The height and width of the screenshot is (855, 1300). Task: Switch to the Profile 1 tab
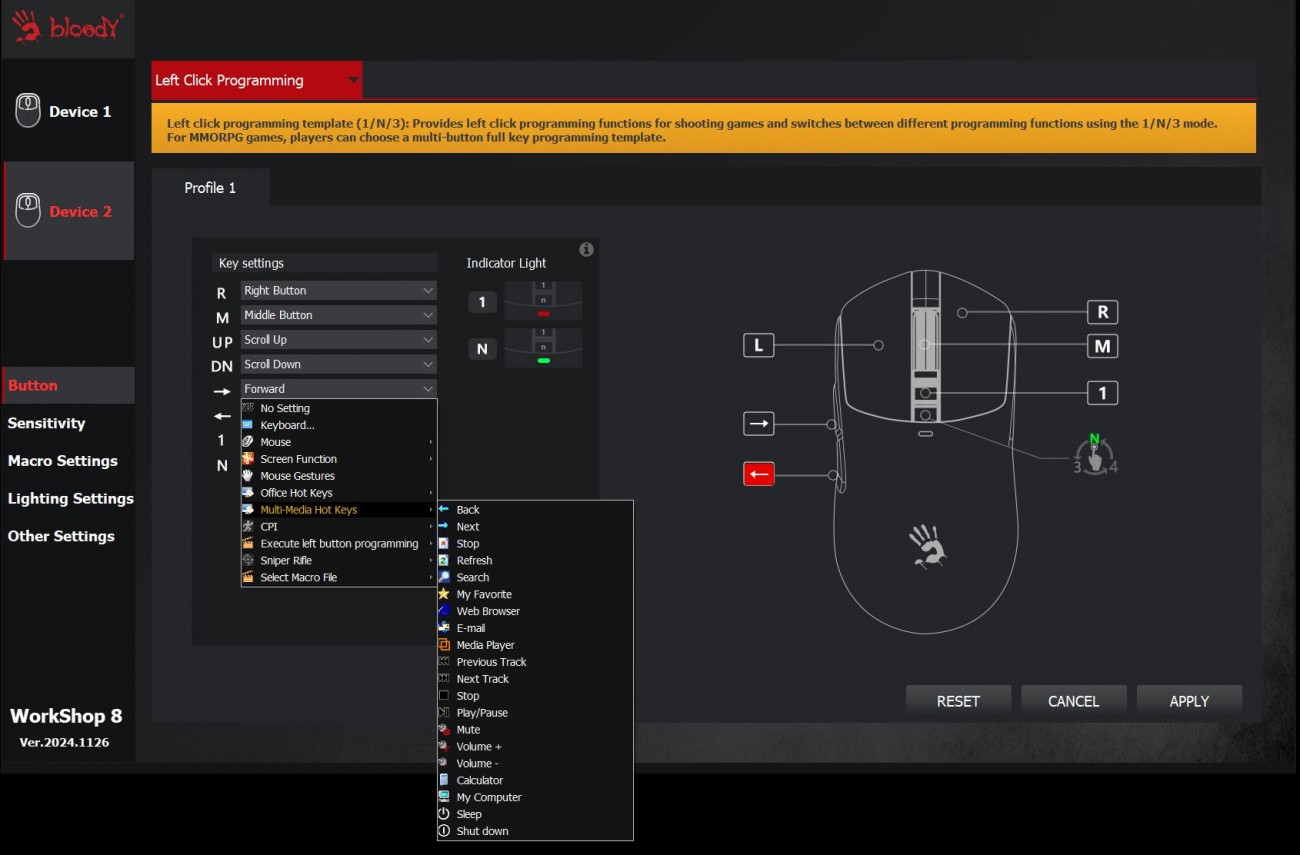[x=210, y=188]
